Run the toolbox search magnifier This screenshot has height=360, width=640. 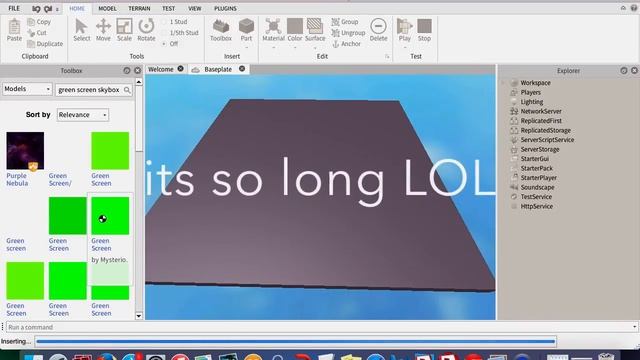pyautogui.click(x=127, y=90)
